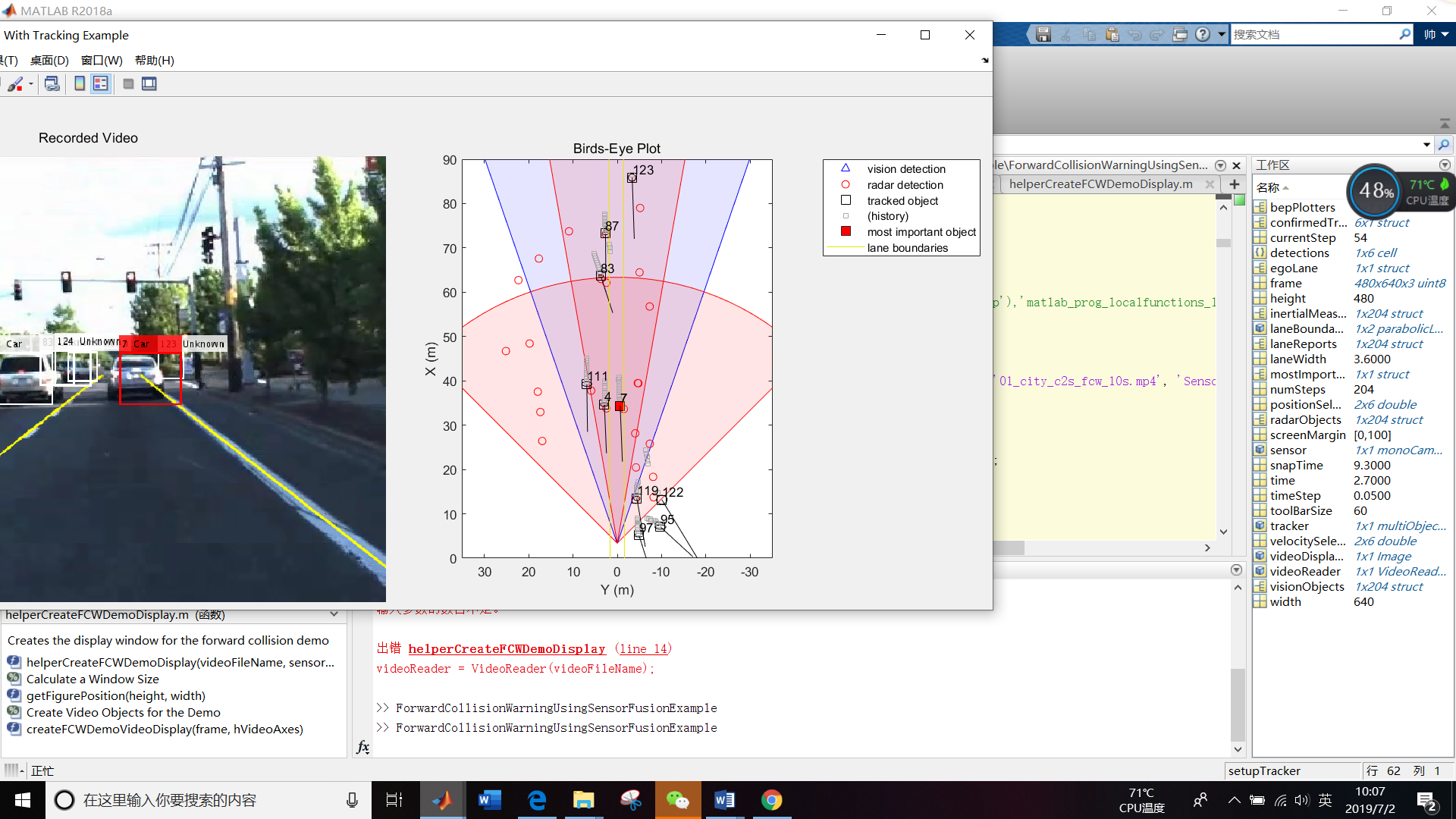Screen dimensions: 1456x819
Task: Toggle the highlighted Show Plot Tools button
Action: [101, 83]
